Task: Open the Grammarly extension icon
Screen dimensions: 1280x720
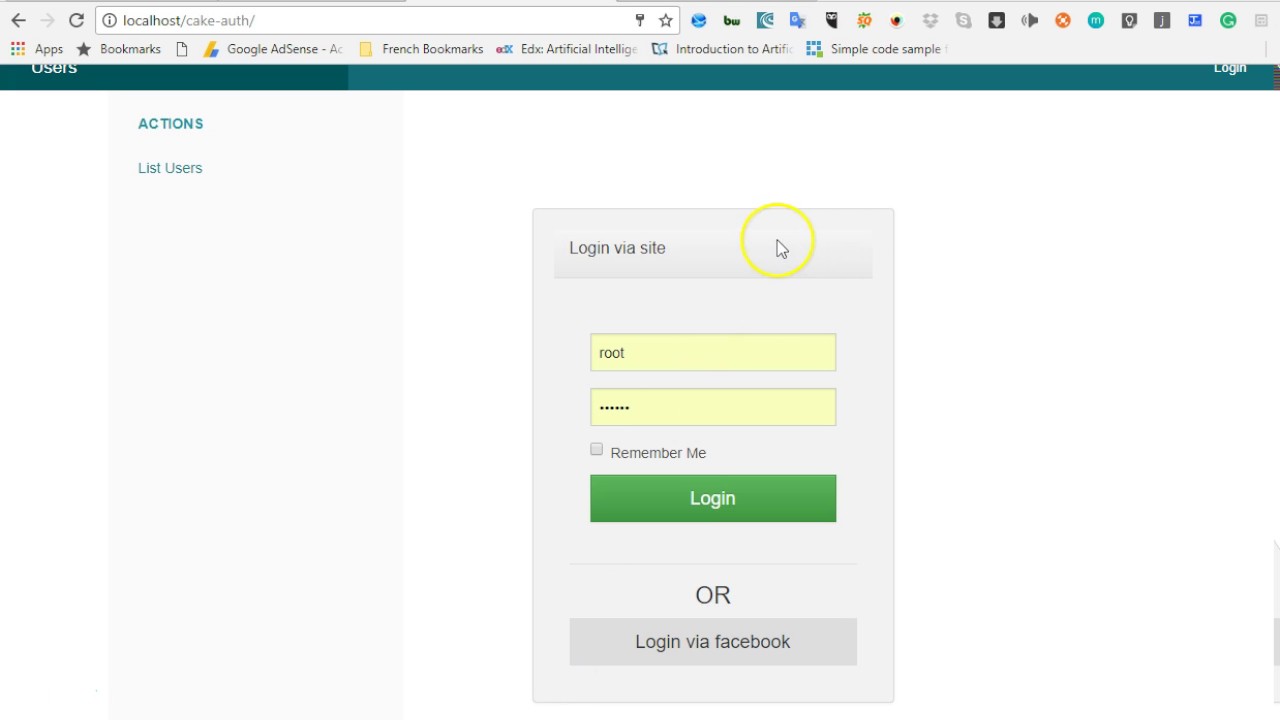Action: tap(1228, 20)
